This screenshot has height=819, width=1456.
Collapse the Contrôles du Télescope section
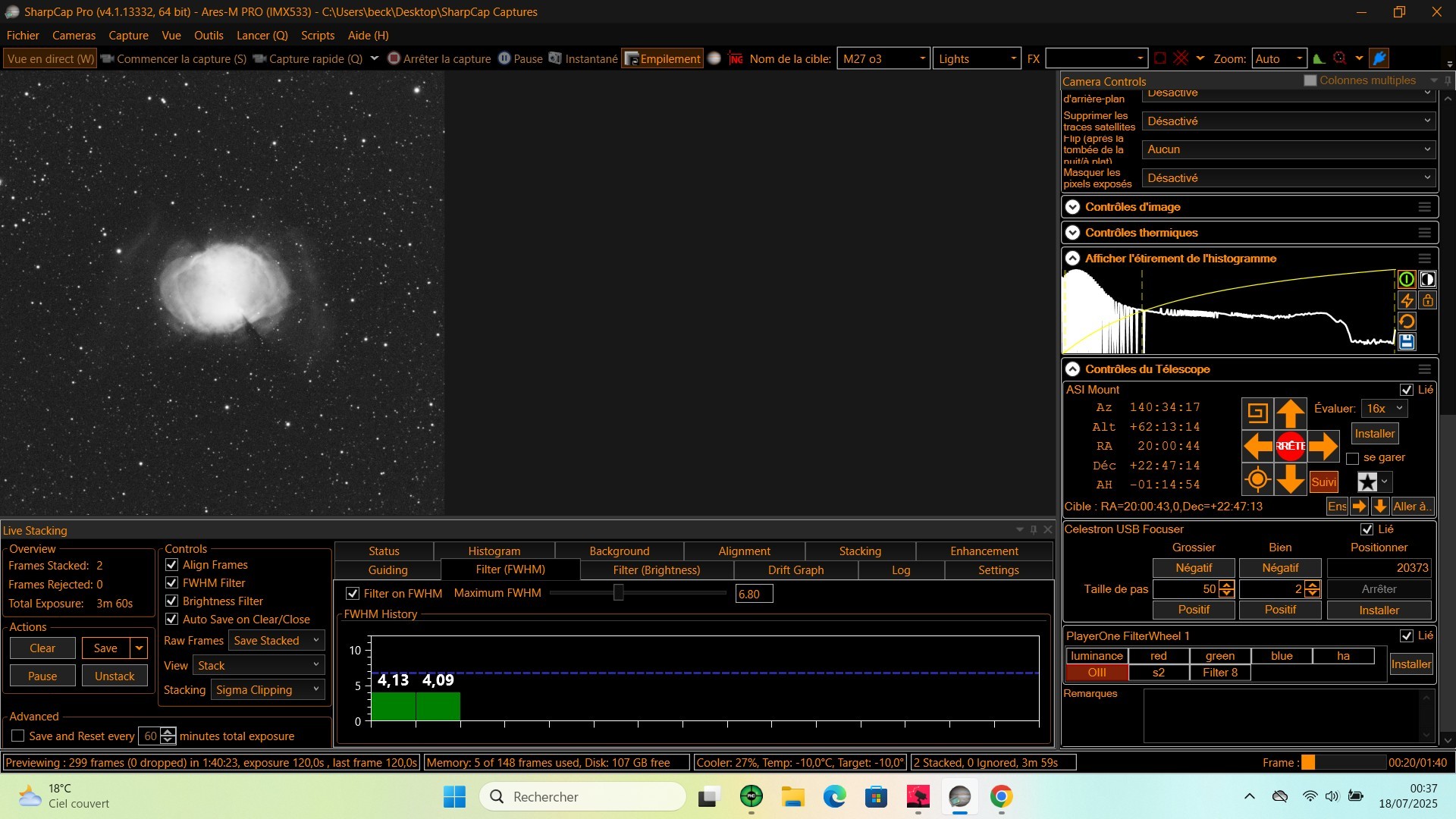click(1072, 369)
